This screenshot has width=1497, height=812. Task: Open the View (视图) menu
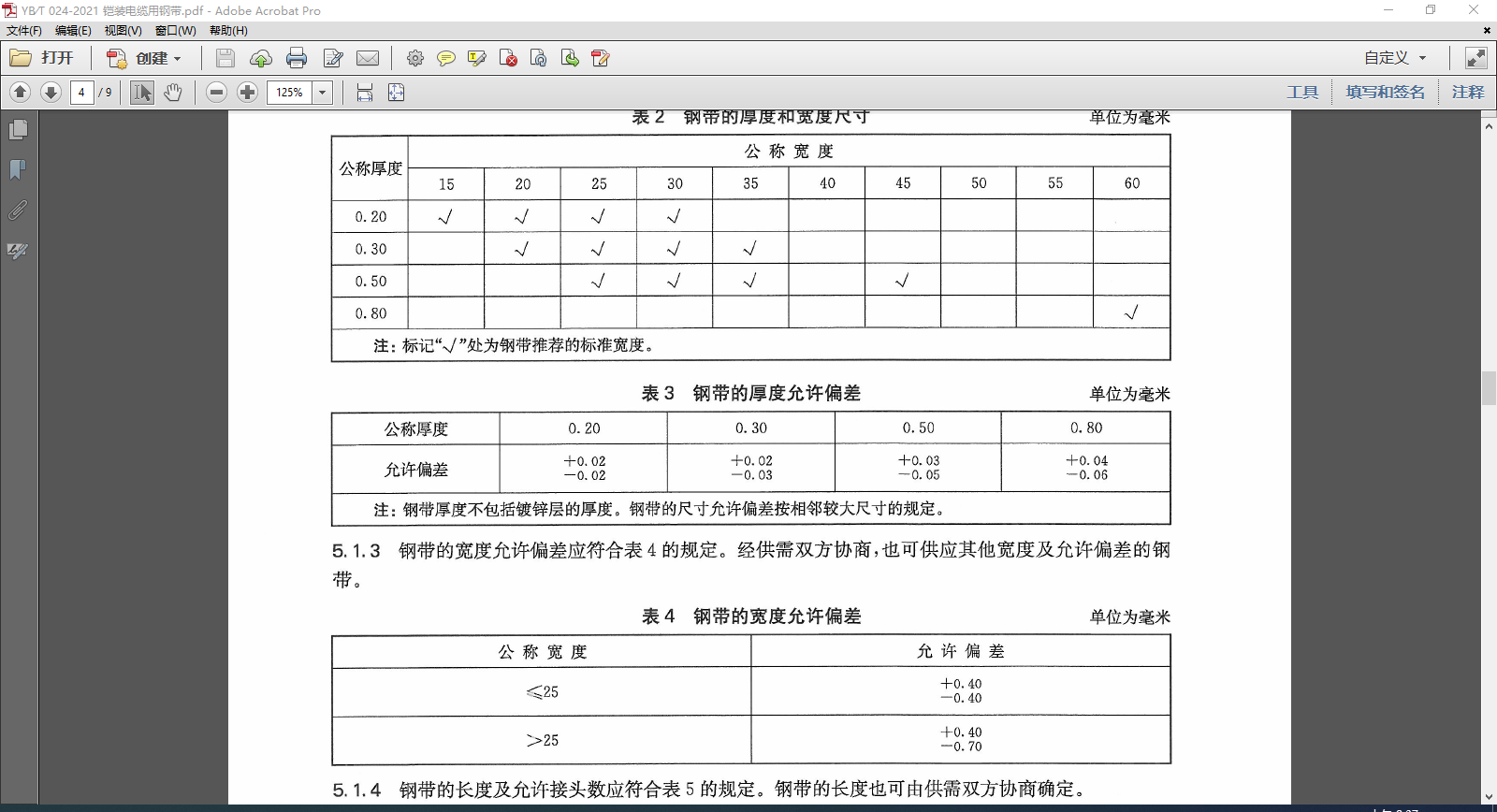(x=123, y=30)
